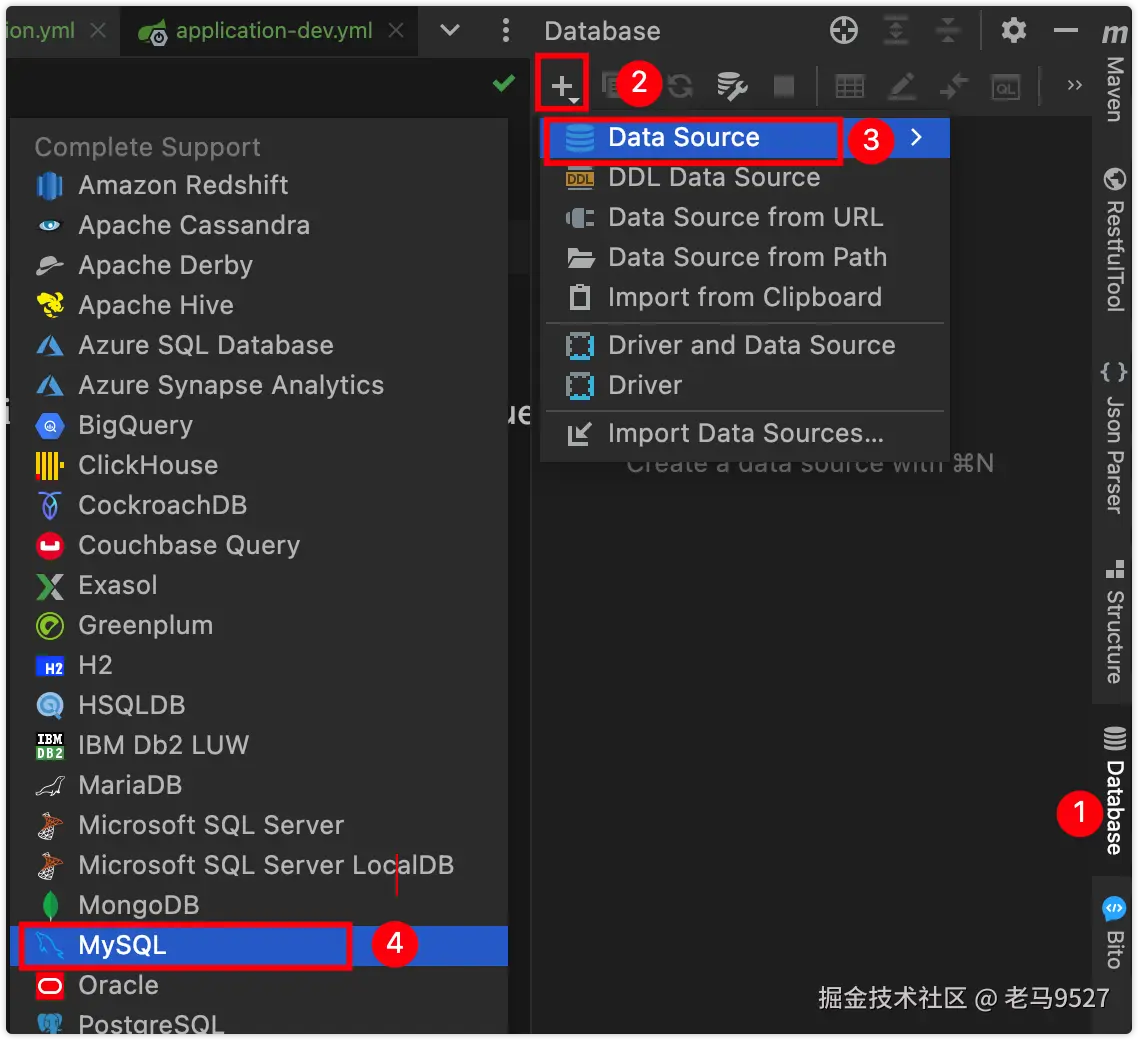
Task: Select Azure SQL Database entry
Action: [259, 345]
